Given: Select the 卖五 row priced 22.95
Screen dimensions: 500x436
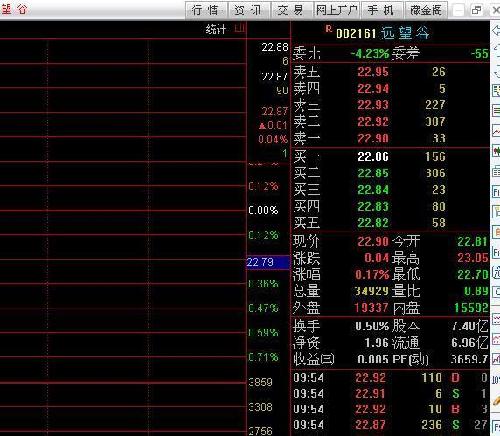Looking at the screenshot, I should pos(390,72).
